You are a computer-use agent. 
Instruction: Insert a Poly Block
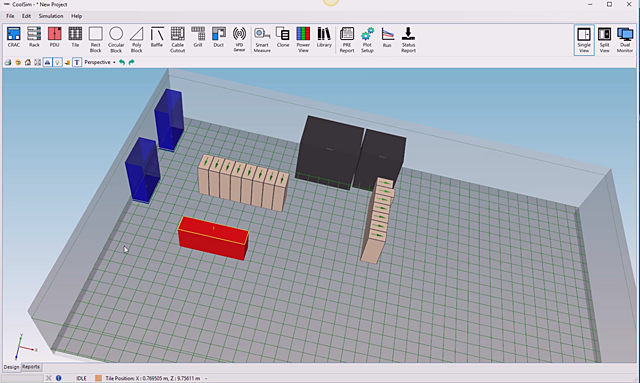(x=136, y=40)
